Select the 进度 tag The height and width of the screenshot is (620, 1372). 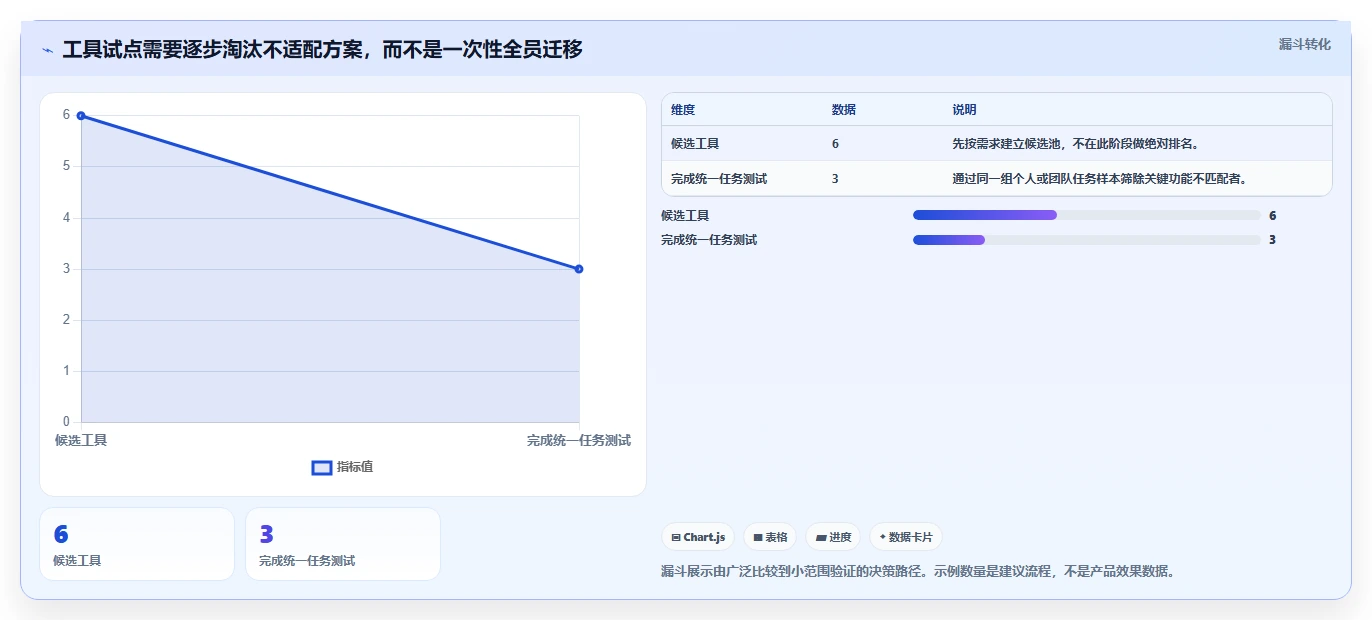(x=833, y=537)
